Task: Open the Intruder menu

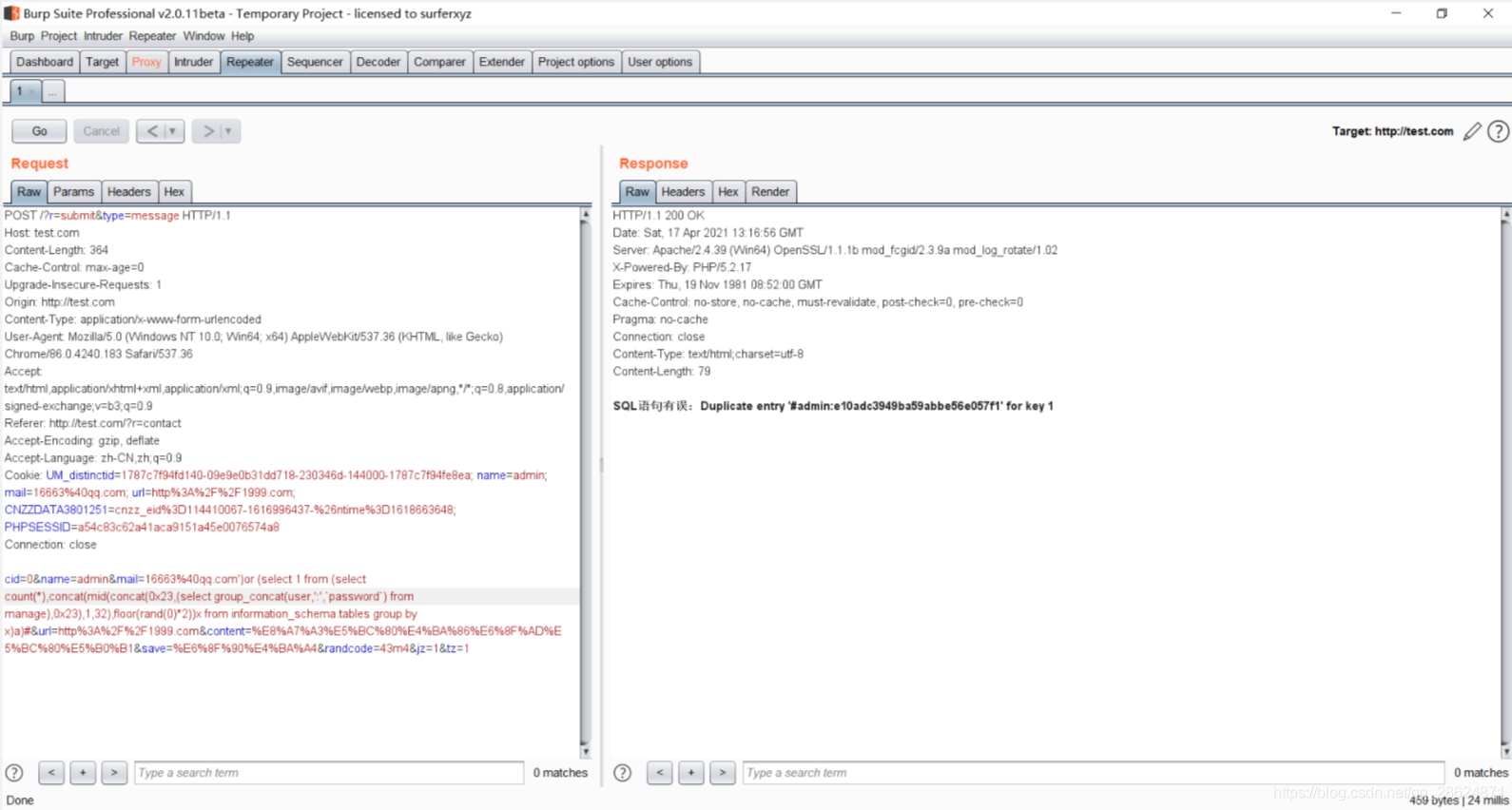Action: click(103, 36)
